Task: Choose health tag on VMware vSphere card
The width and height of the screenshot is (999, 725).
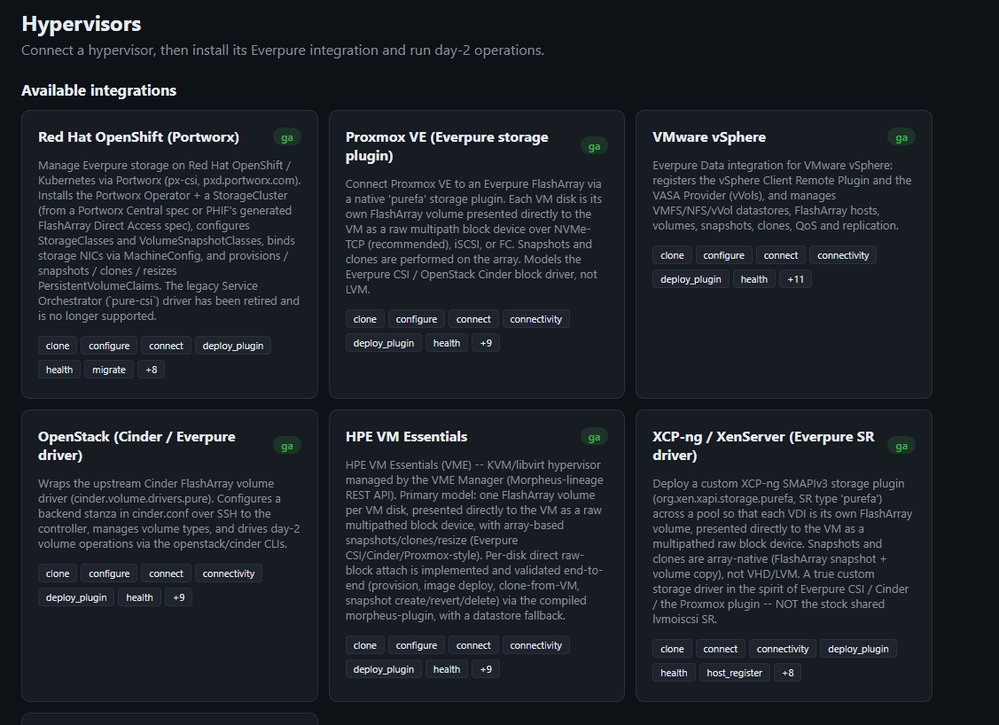Action: click(x=754, y=279)
